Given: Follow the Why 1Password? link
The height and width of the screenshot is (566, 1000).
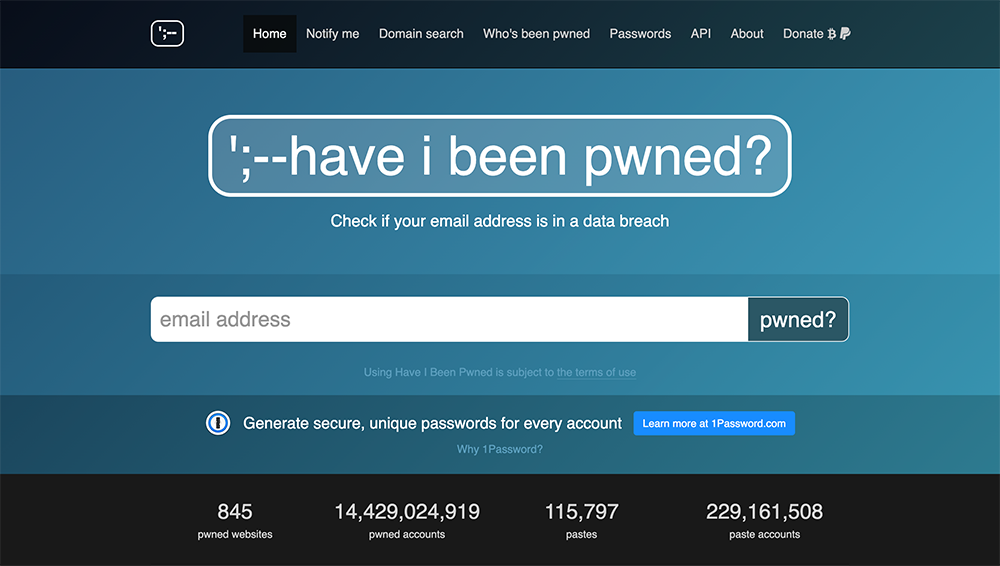Looking at the screenshot, I should coord(500,450).
